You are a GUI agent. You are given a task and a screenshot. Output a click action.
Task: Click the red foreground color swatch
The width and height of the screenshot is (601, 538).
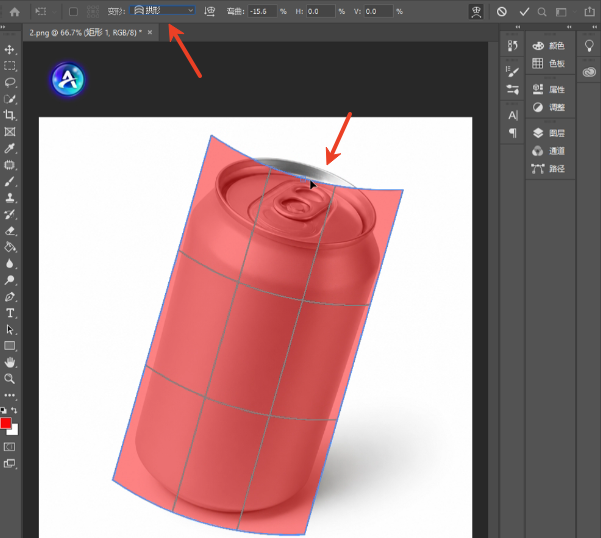pos(5,423)
